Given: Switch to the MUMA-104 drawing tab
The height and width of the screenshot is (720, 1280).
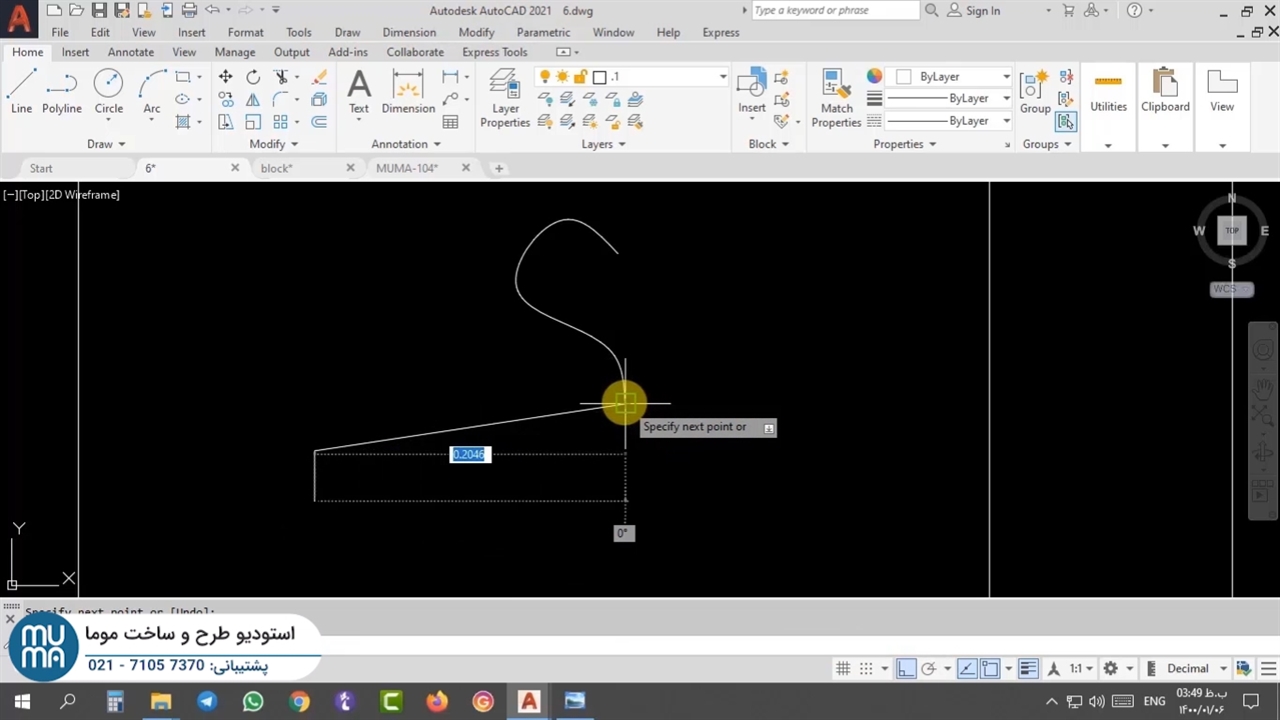Looking at the screenshot, I should pos(407,168).
